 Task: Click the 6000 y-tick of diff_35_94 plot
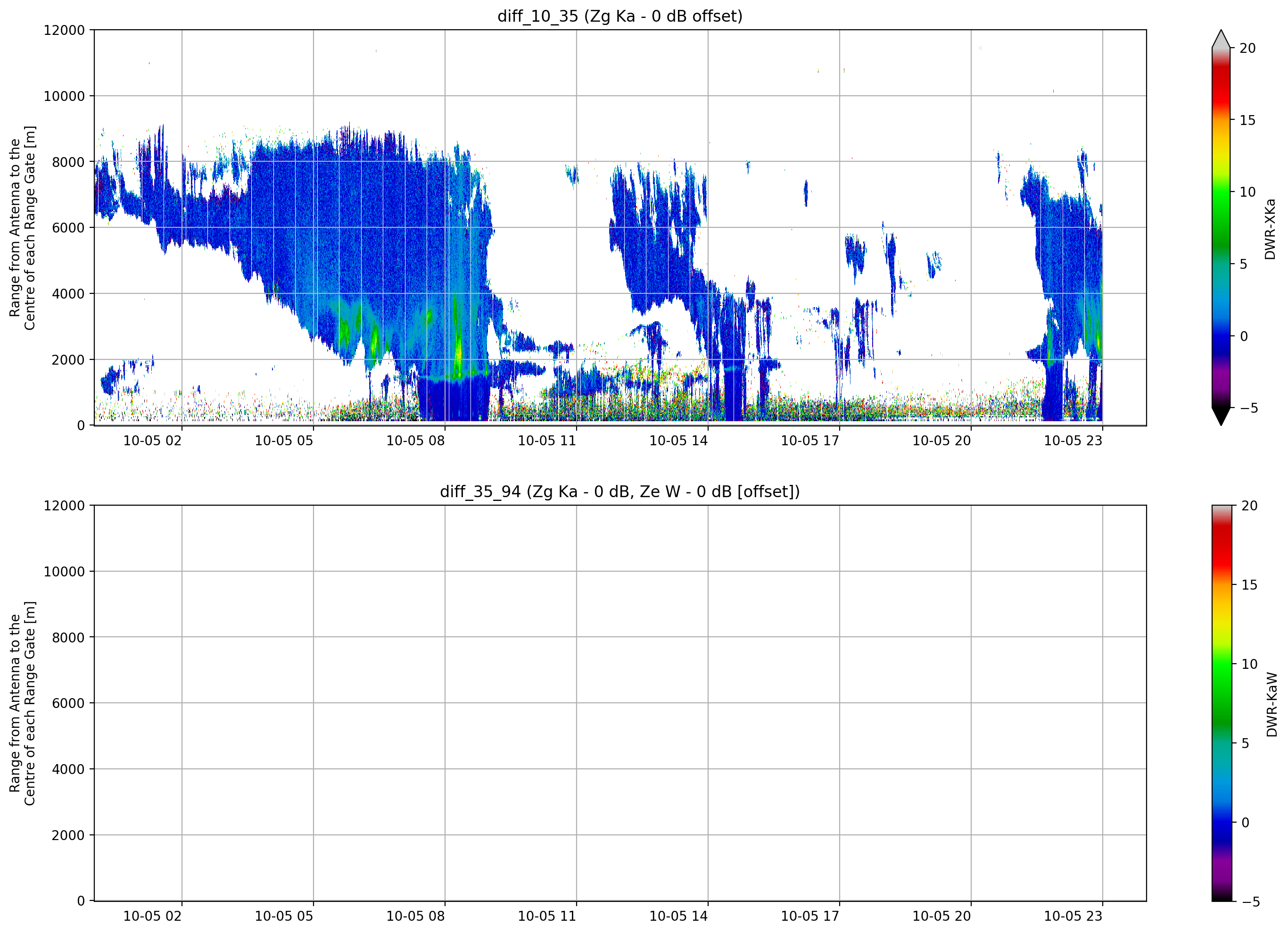click(68, 703)
